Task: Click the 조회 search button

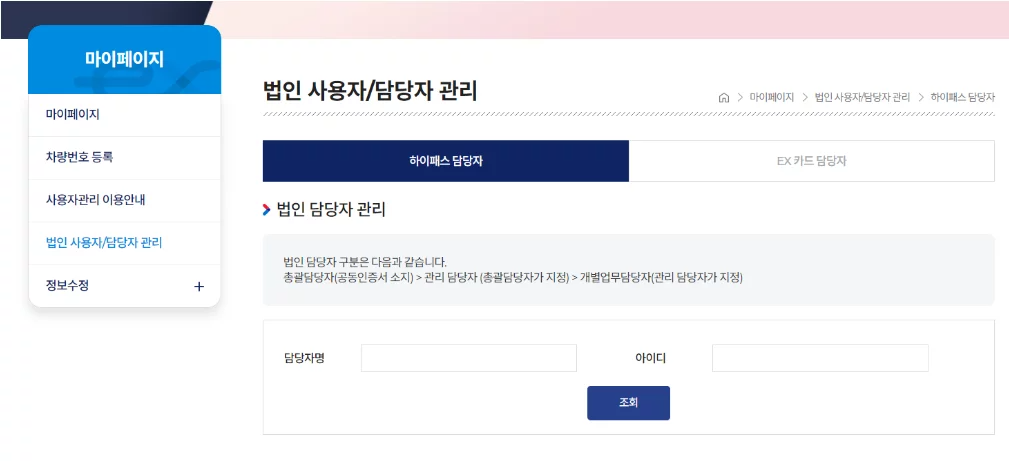Action: coord(628,403)
